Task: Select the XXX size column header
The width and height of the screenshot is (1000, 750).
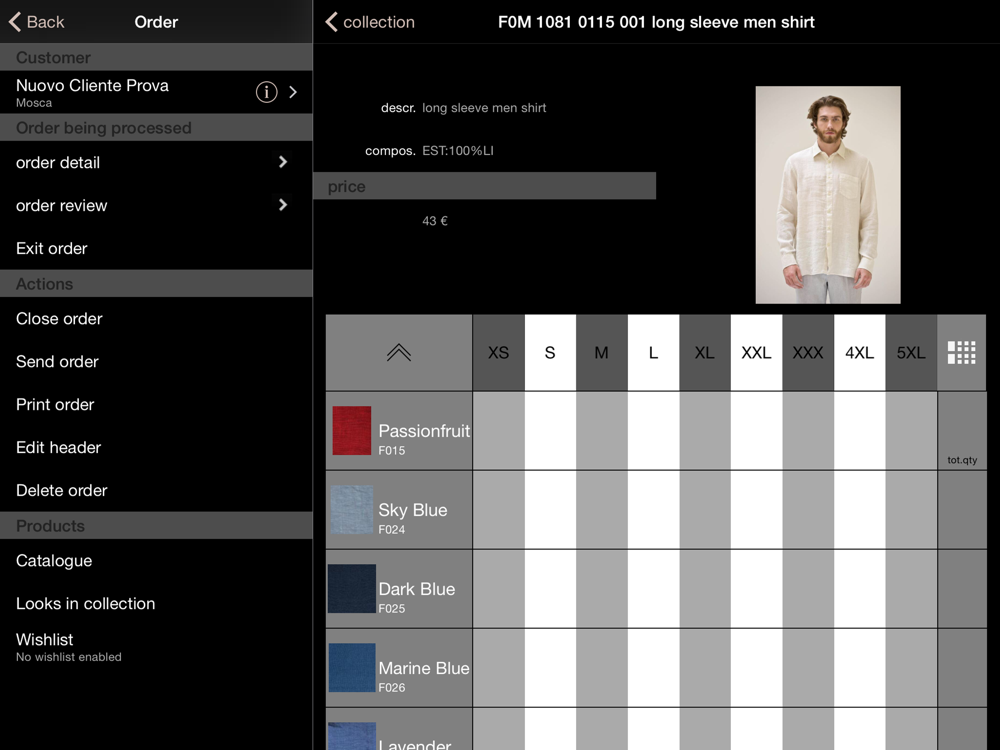Action: [808, 352]
